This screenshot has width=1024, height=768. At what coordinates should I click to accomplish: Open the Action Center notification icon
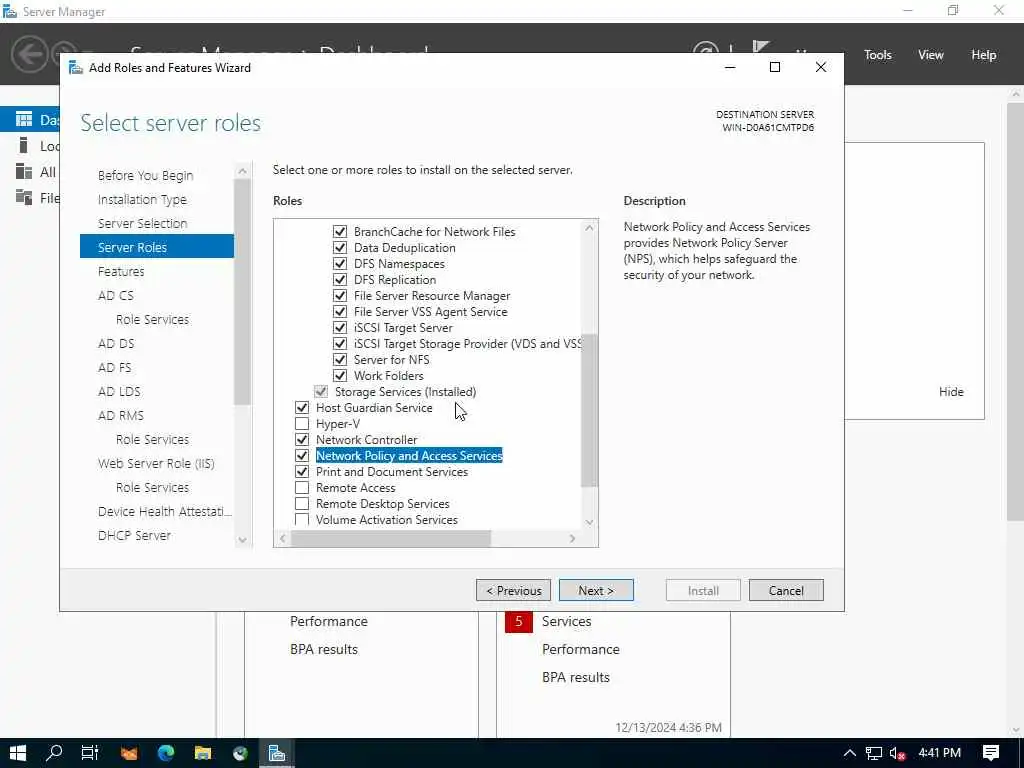991,753
